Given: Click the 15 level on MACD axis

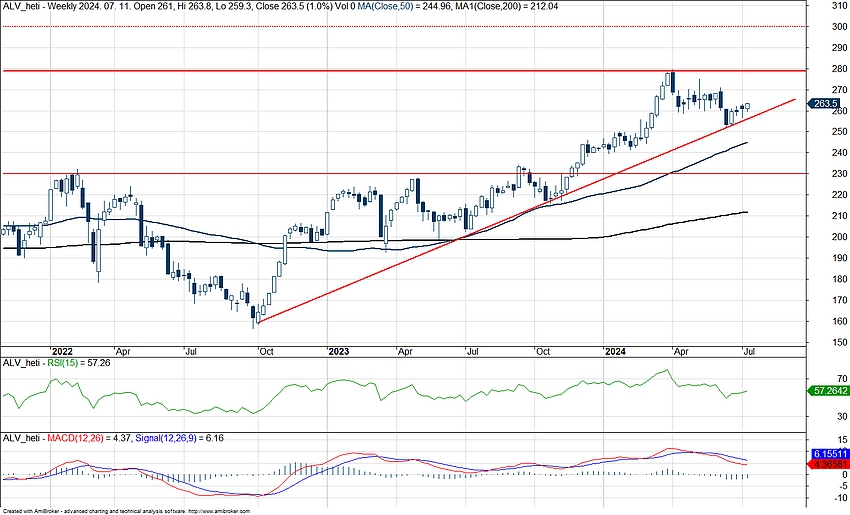Looking at the screenshot, I should 842,440.
